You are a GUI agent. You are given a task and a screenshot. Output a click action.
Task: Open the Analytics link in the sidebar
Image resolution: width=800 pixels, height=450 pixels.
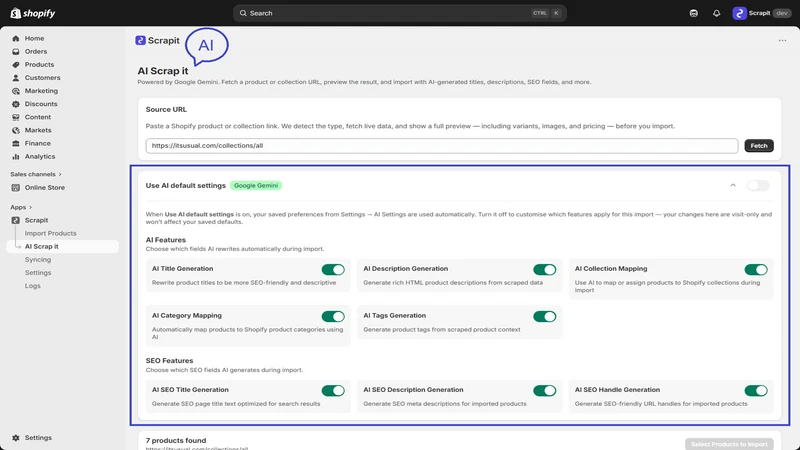(40, 157)
